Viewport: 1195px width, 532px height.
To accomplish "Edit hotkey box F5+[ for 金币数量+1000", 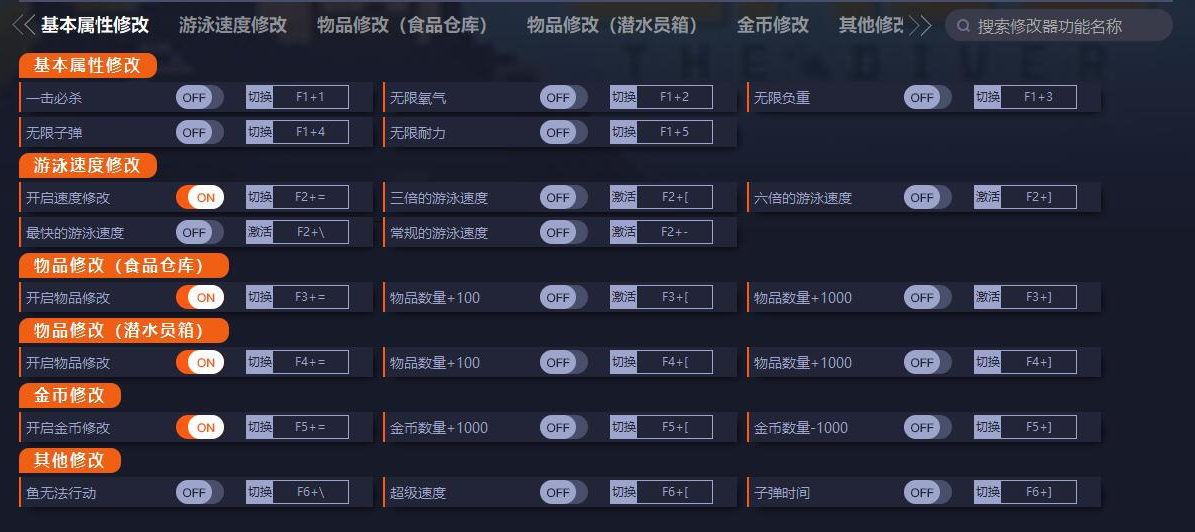I will click(x=675, y=427).
